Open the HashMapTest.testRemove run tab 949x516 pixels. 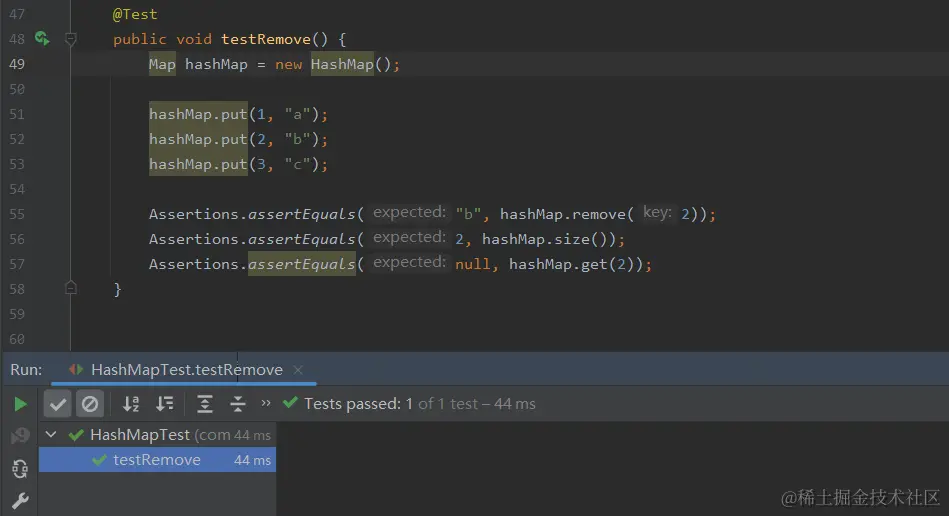pos(186,370)
